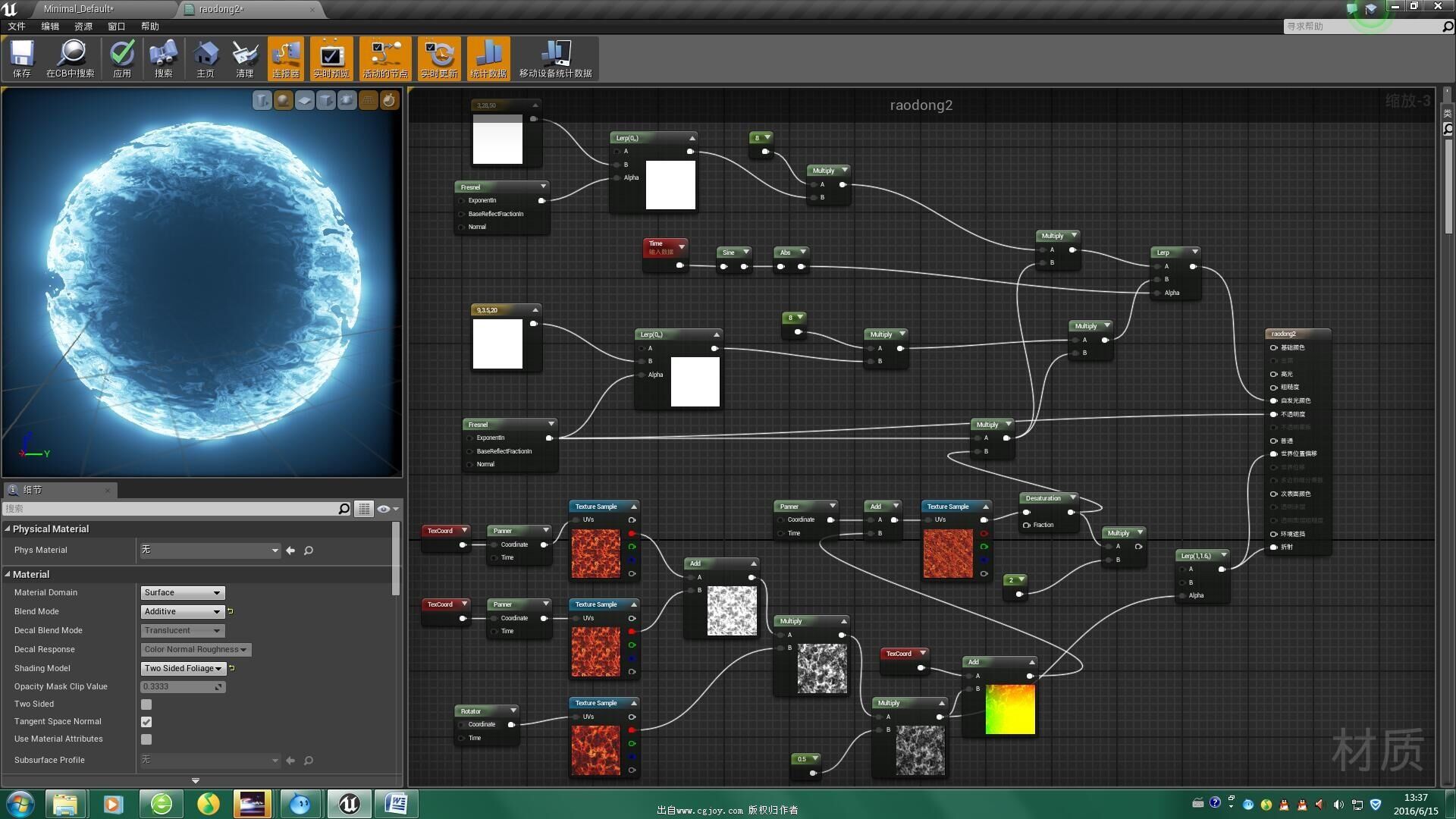
Task: Click the details panel vertical scrollbar
Action: click(396, 560)
